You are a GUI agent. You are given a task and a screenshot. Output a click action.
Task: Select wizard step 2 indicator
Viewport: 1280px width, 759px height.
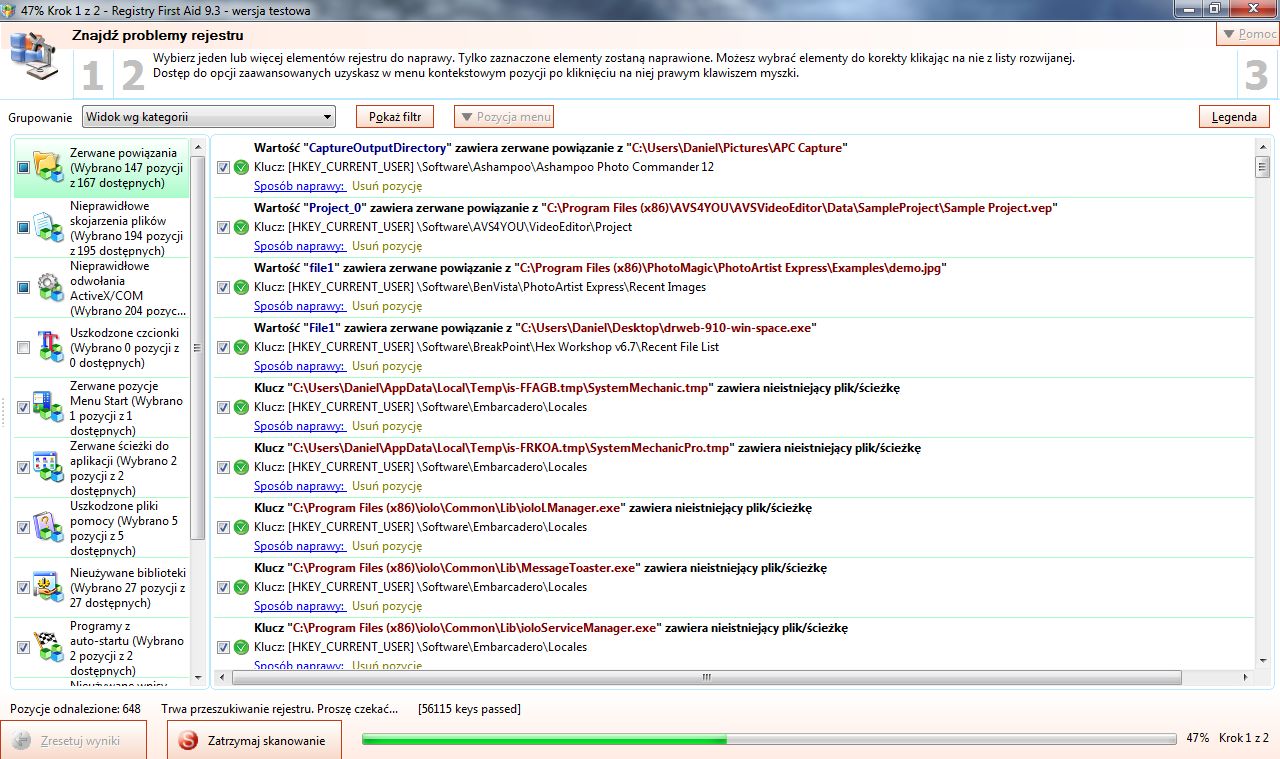click(x=133, y=77)
